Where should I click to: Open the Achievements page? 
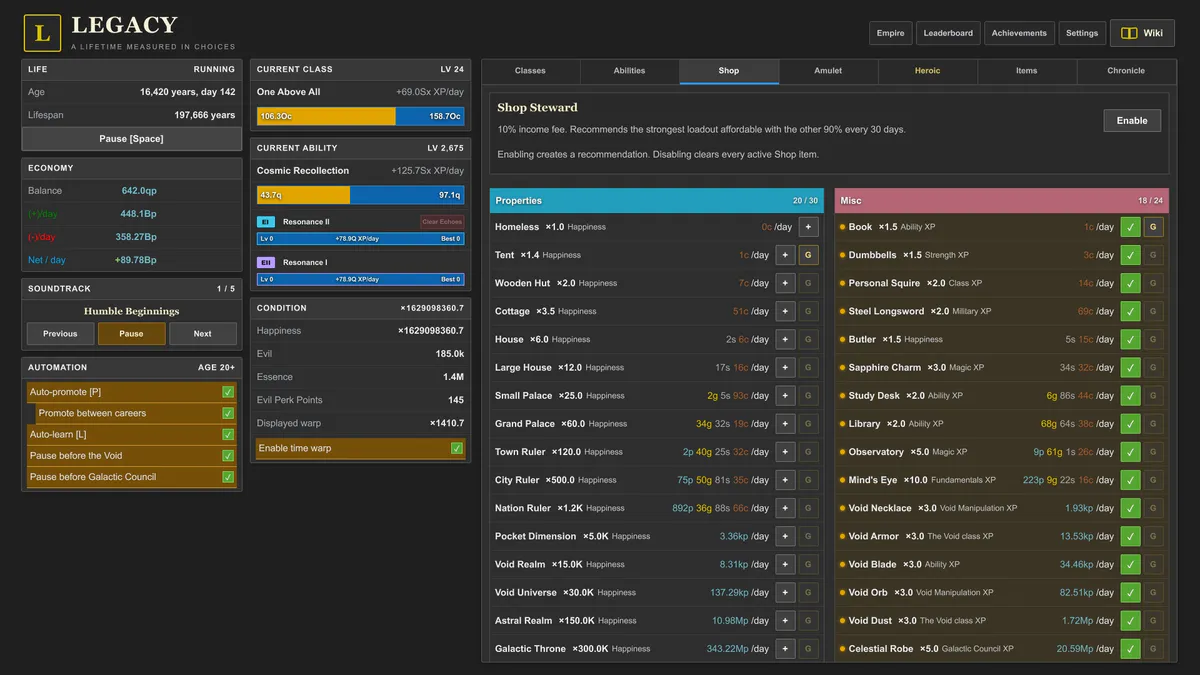(1019, 33)
